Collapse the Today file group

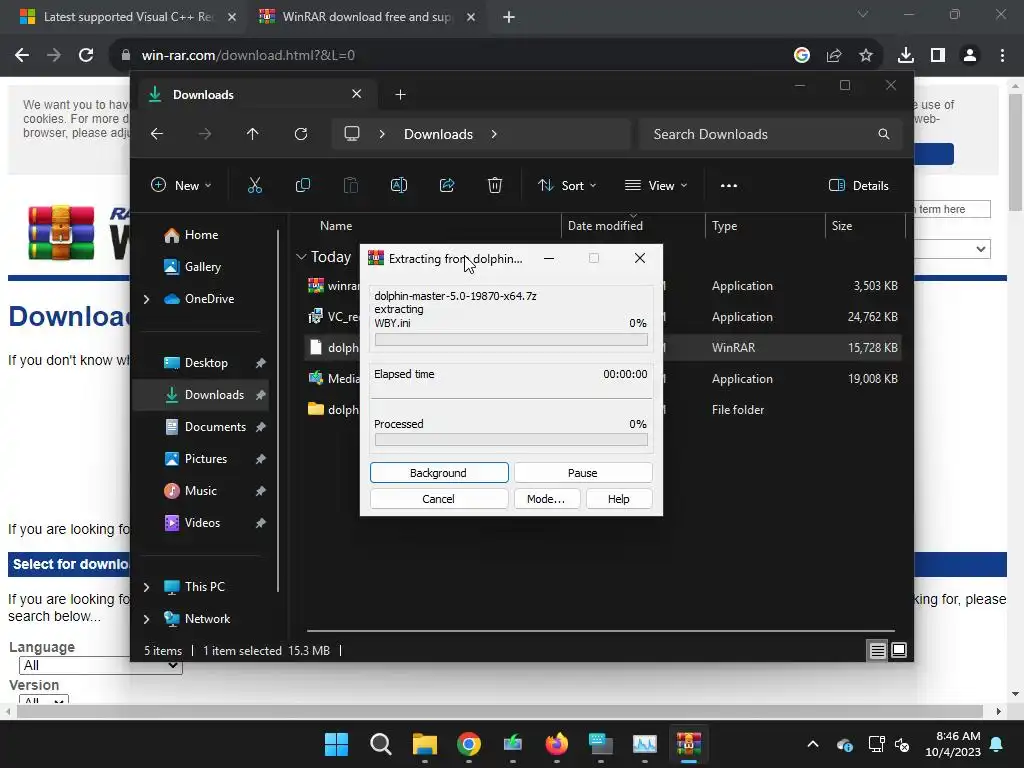click(301, 257)
